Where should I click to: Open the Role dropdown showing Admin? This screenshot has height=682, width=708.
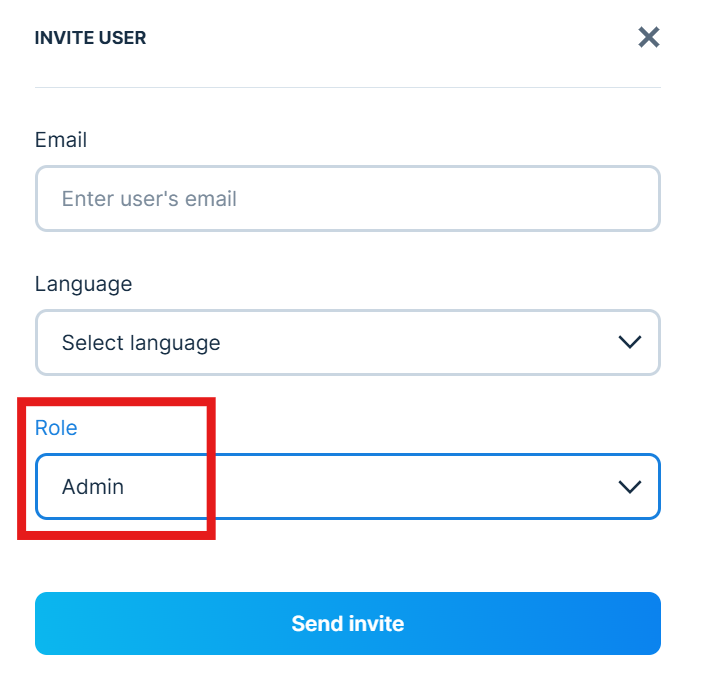347,487
